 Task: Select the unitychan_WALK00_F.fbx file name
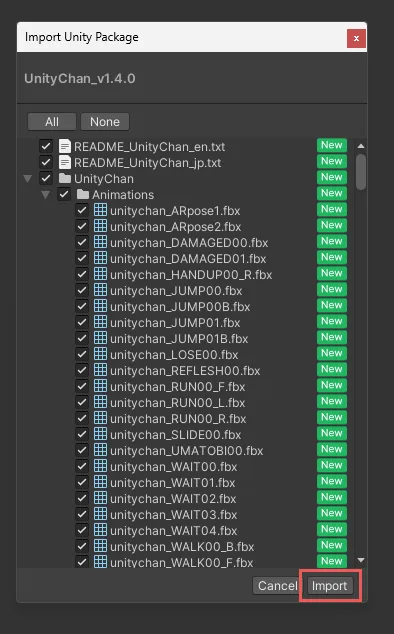182,562
